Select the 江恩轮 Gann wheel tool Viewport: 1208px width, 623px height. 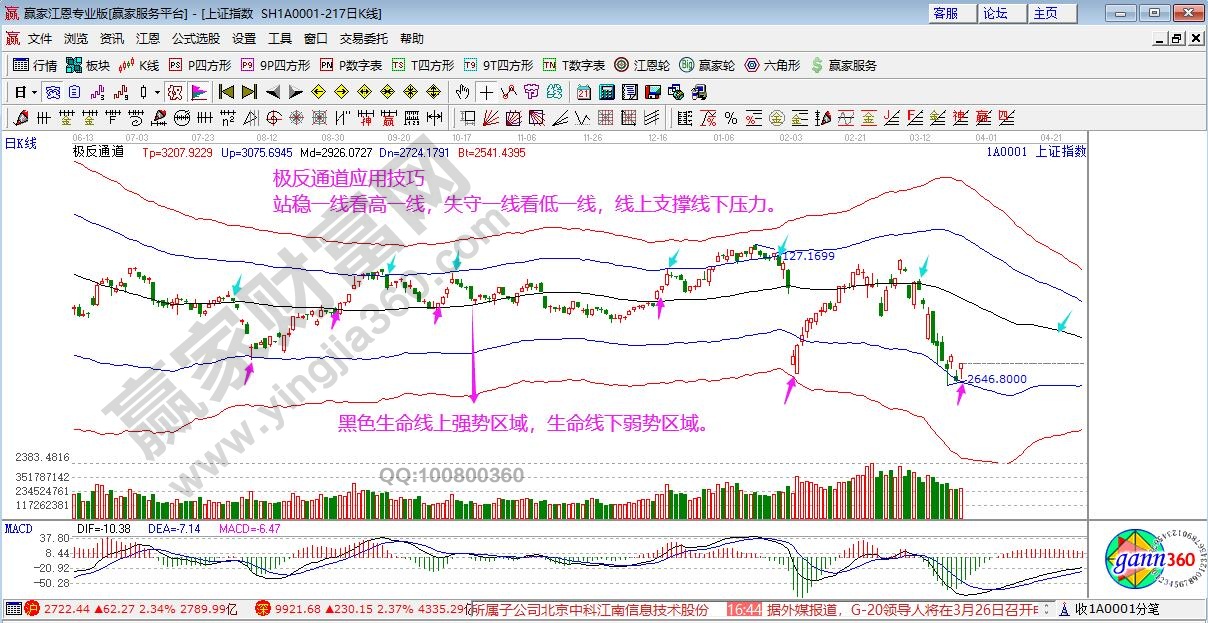[x=642, y=65]
